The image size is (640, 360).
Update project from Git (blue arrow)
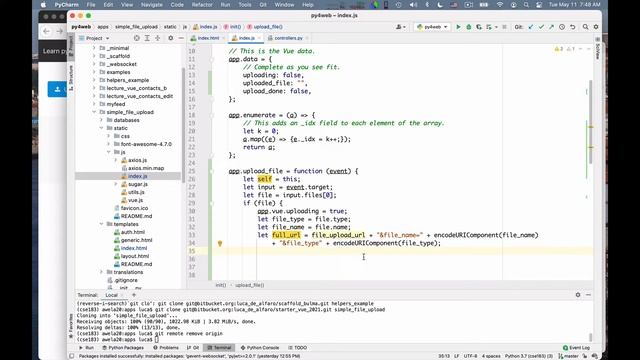[531, 27]
